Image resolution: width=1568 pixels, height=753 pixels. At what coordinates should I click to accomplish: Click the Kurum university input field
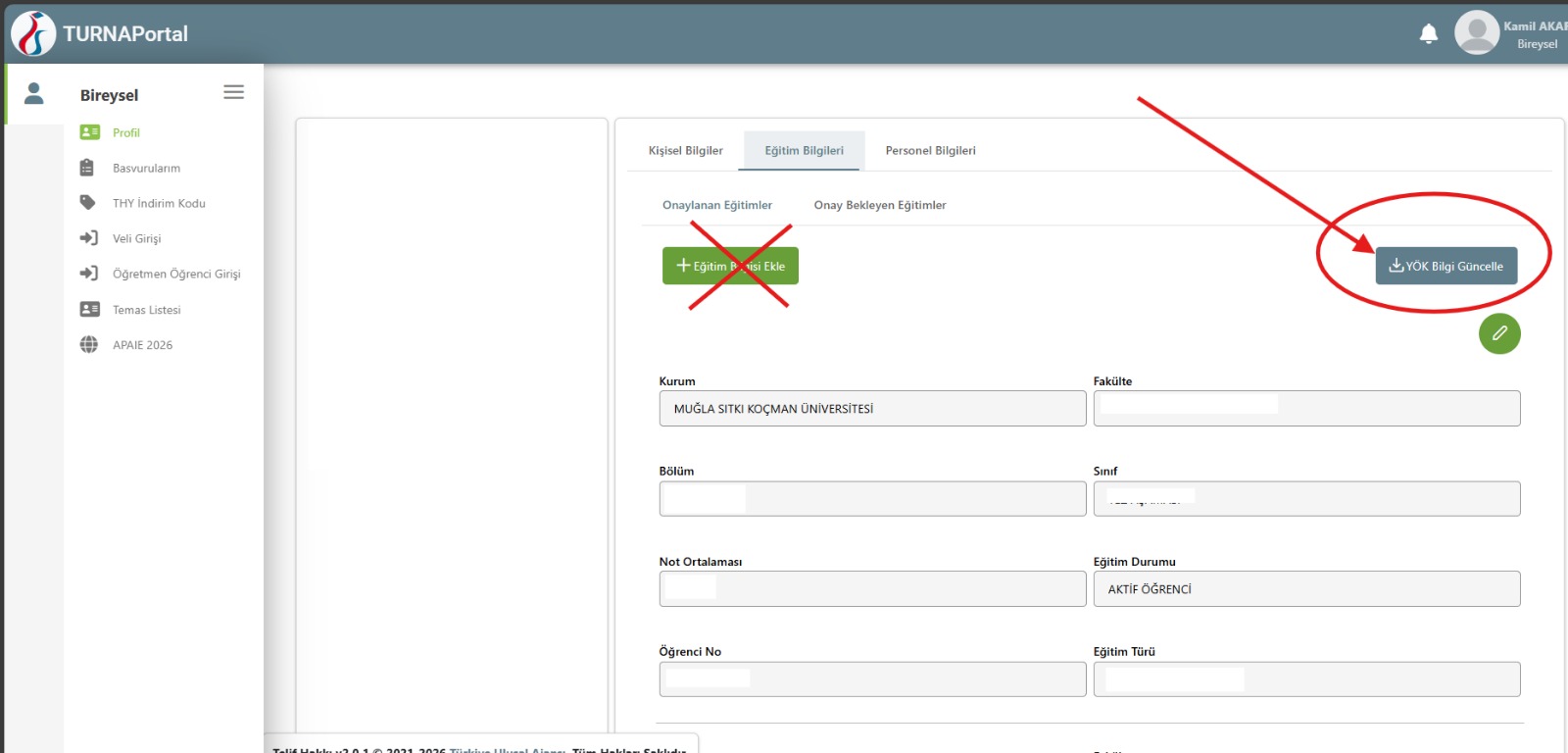pos(871,409)
